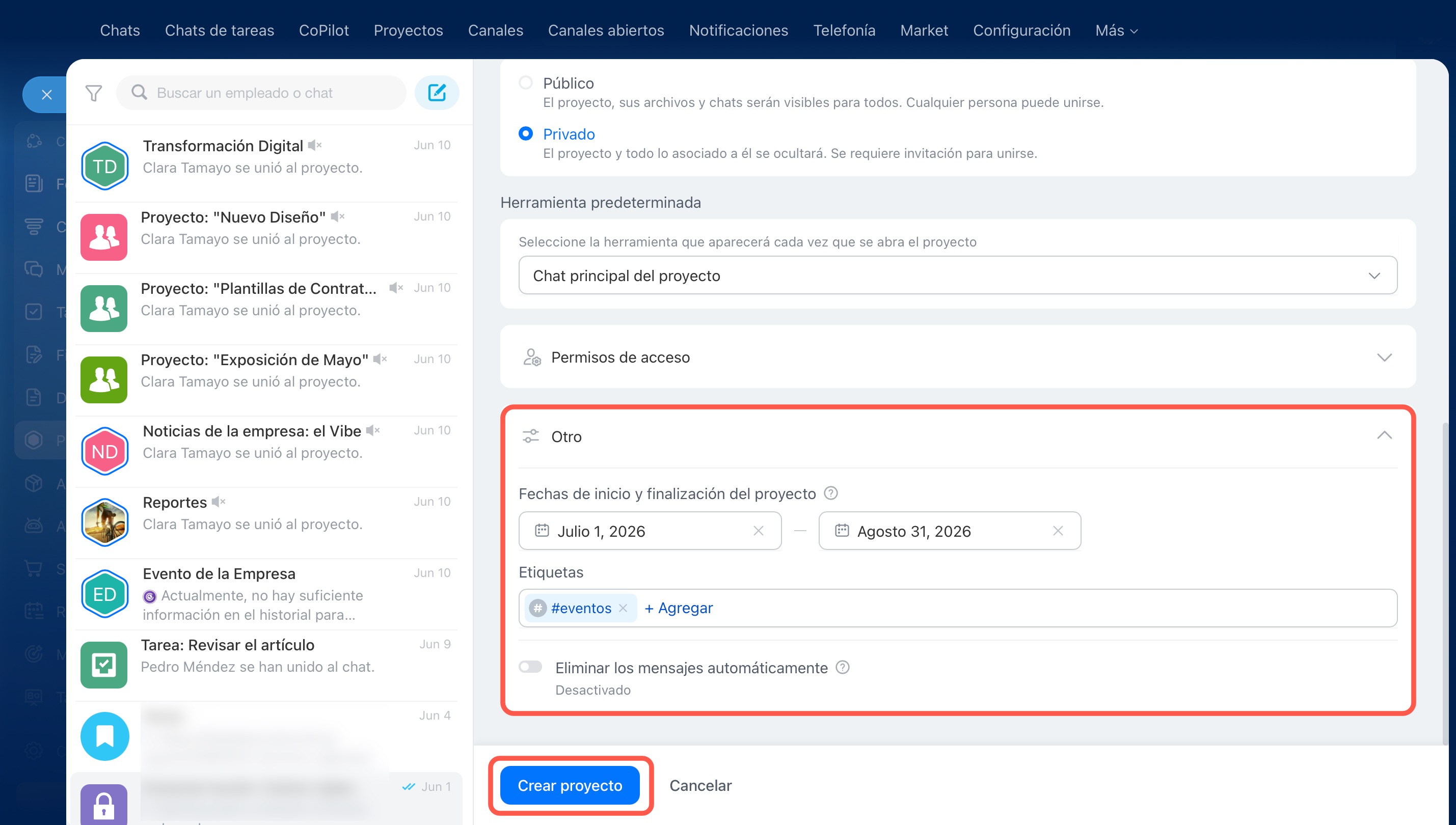The image size is (1456, 825).
Task: Click the Evento de la Empresa ED avatar
Action: [x=105, y=594]
